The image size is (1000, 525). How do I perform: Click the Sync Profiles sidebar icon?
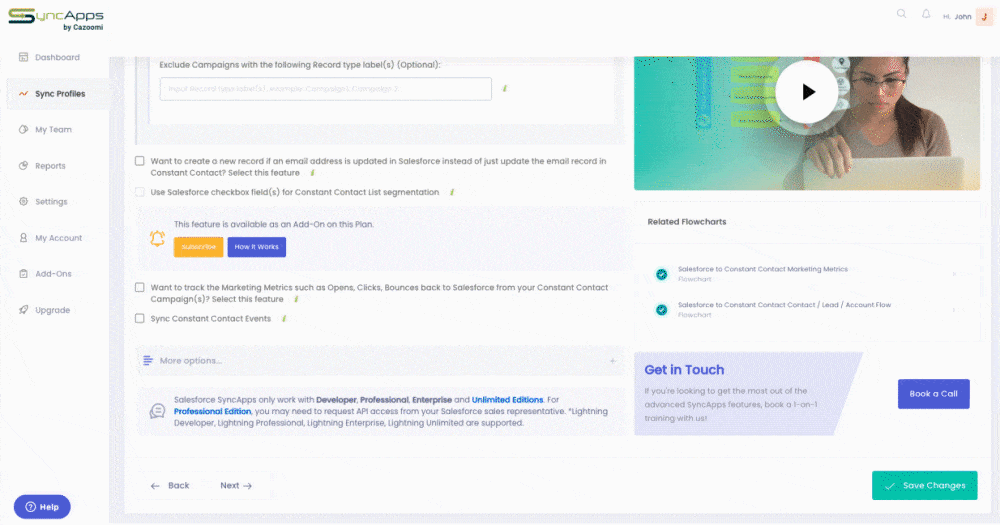(24, 93)
